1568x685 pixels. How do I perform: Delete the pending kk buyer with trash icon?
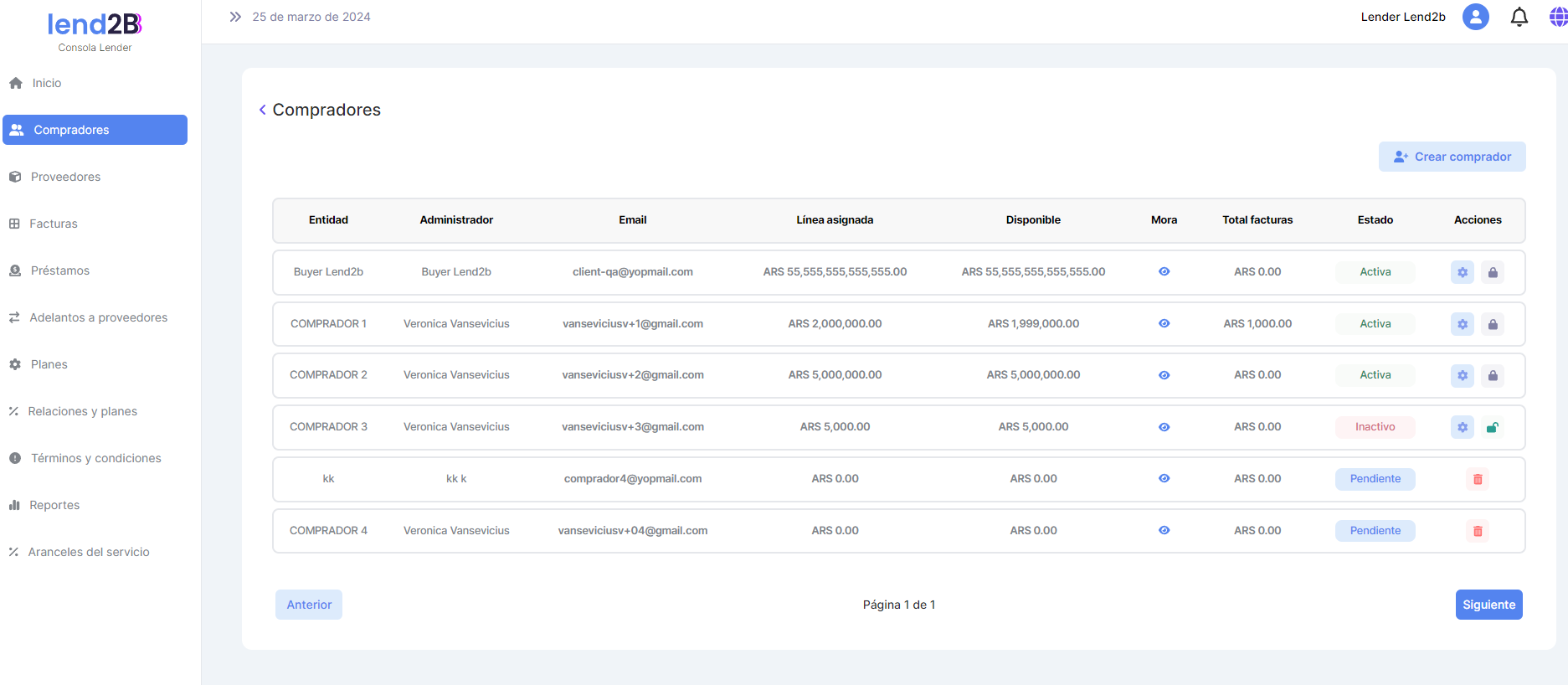tap(1478, 479)
